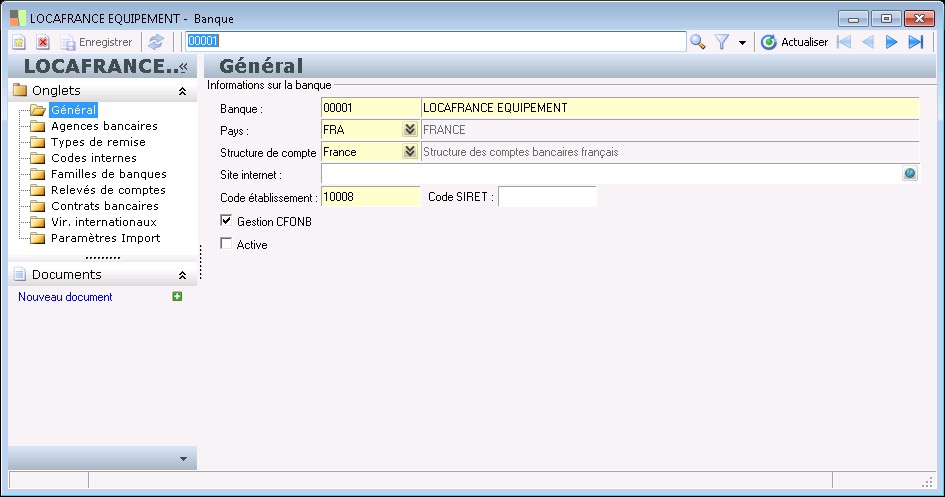Click the FRANCE country name field

click(x=670, y=130)
